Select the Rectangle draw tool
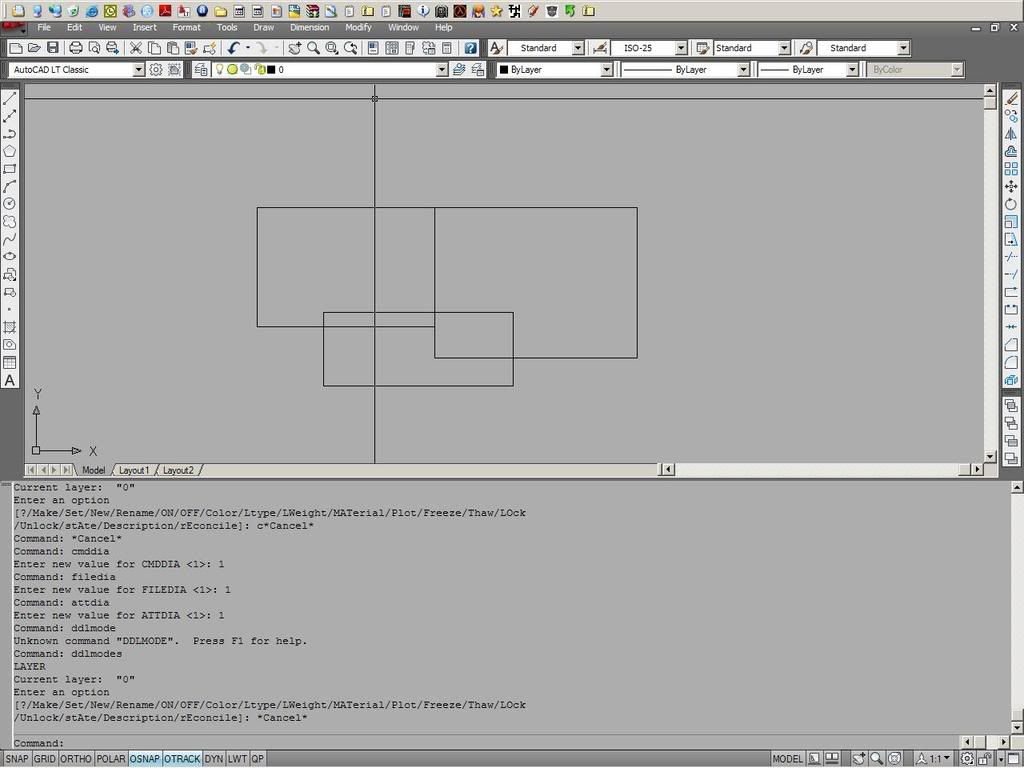1024x768 pixels. 10,169
